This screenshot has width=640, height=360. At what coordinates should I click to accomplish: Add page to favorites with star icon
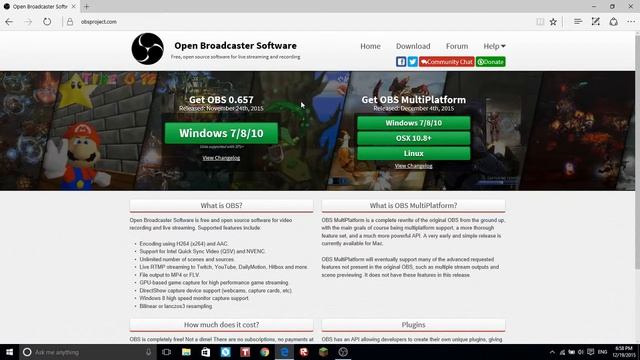[x=553, y=22]
